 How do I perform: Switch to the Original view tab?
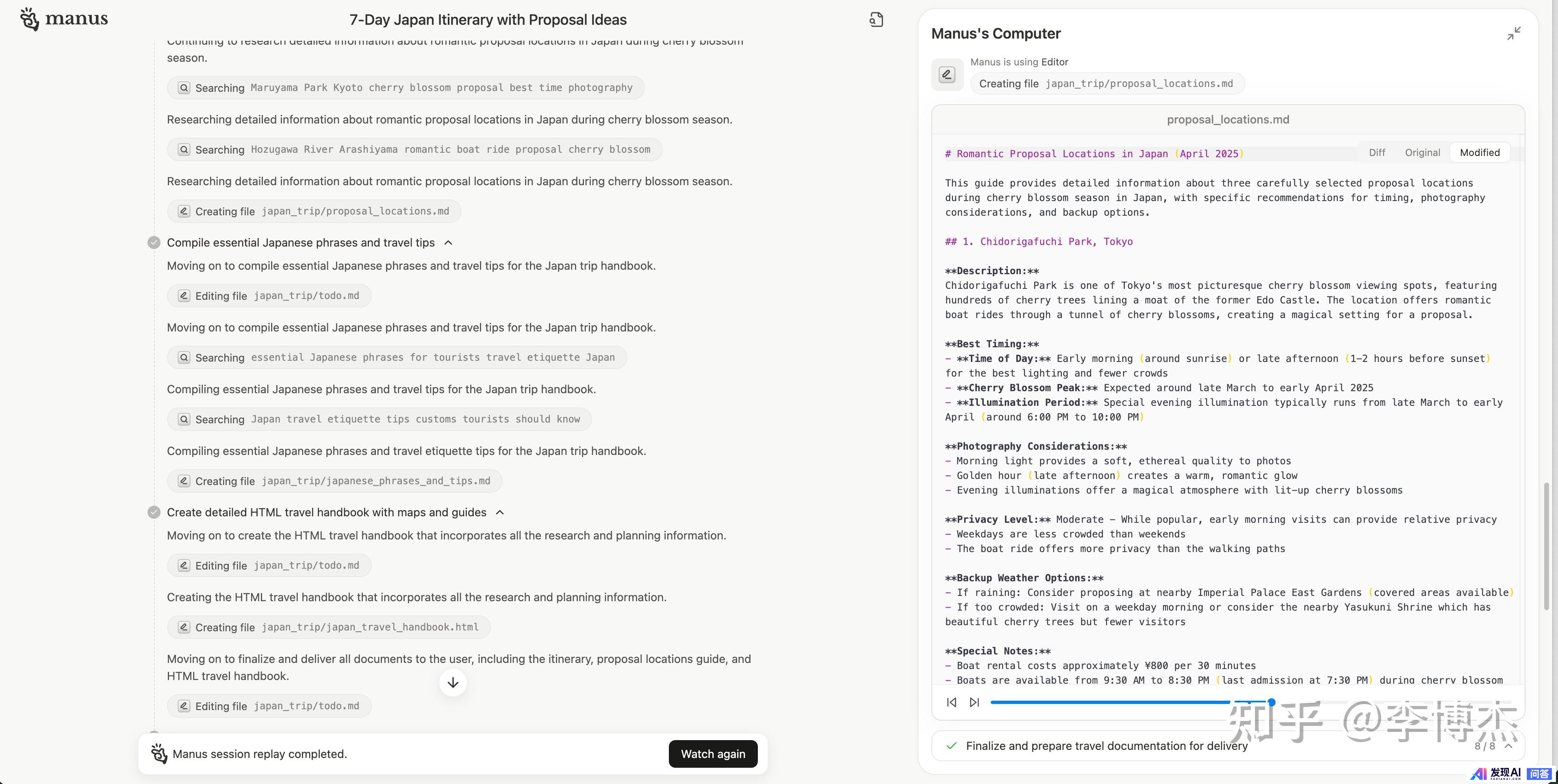[1422, 153]
